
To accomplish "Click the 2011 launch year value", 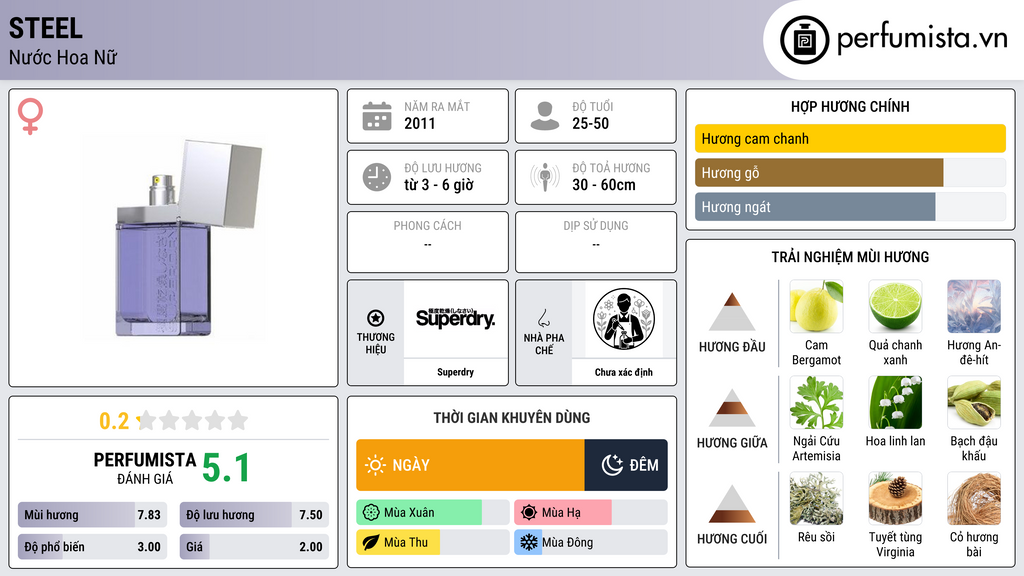I will click(x=419, y=123).
